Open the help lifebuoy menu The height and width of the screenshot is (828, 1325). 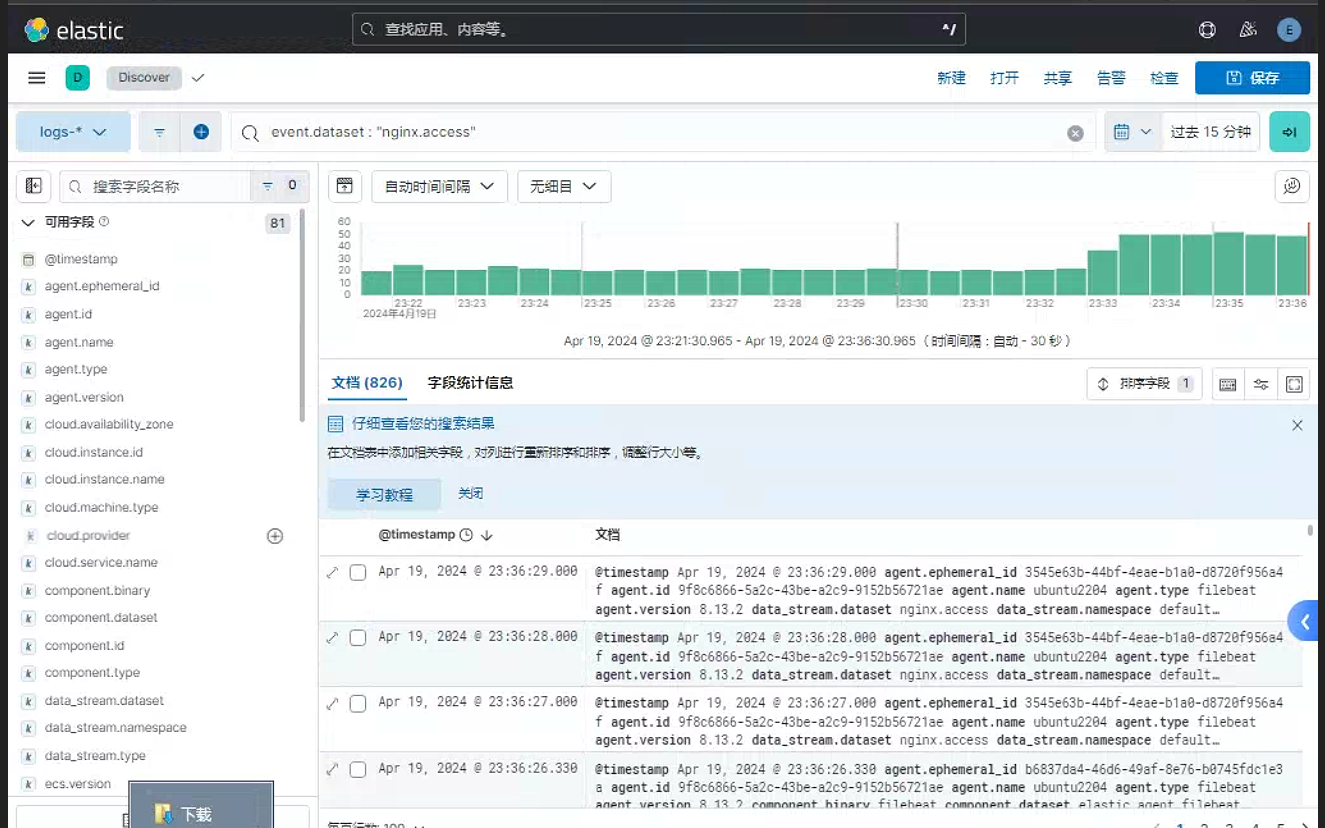point(1207,30)
